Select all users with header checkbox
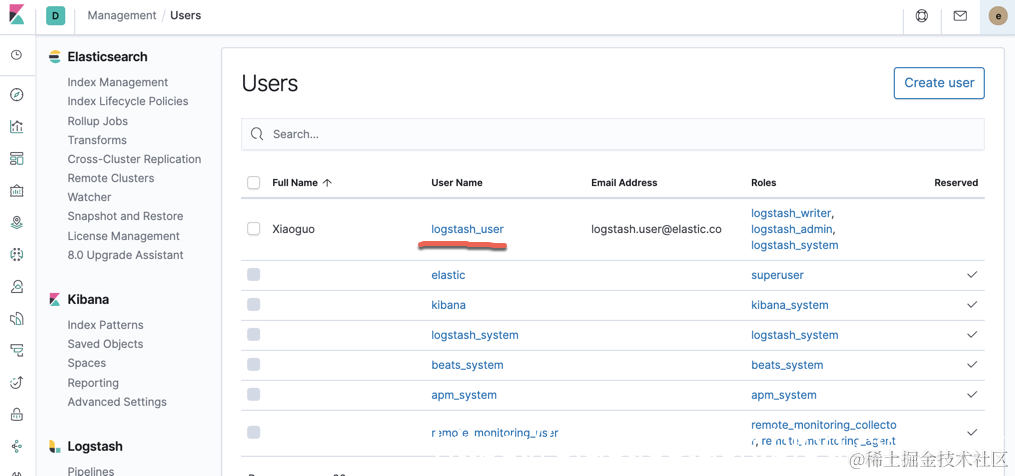Screen dimensions: 1015x476 point(254,183)
